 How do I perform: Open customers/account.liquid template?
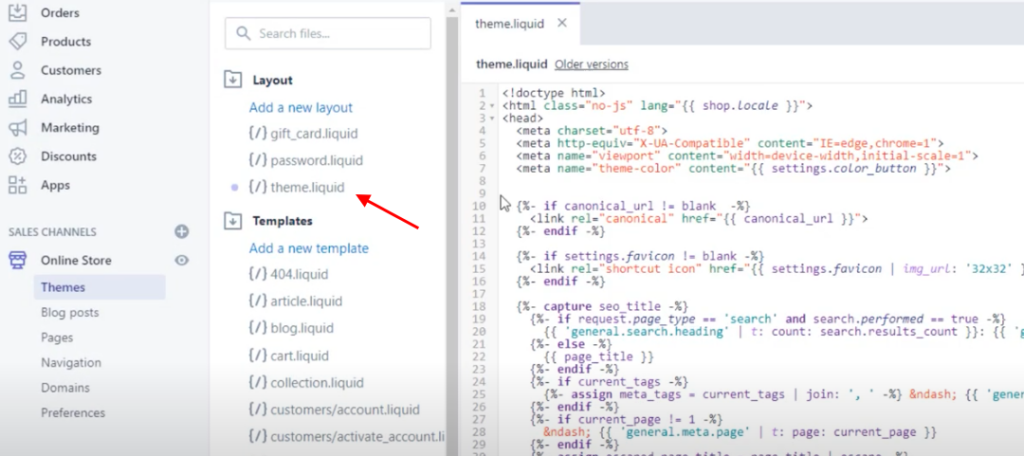coord(345,410)
